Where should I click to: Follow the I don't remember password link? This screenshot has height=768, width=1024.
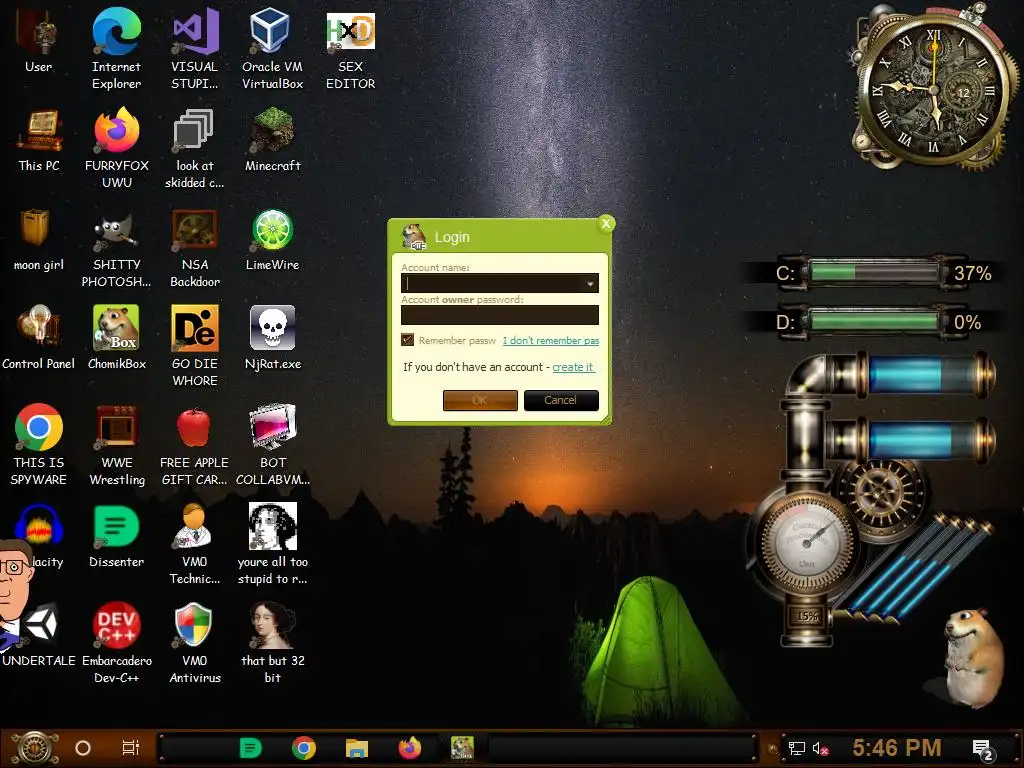(551, 340)
